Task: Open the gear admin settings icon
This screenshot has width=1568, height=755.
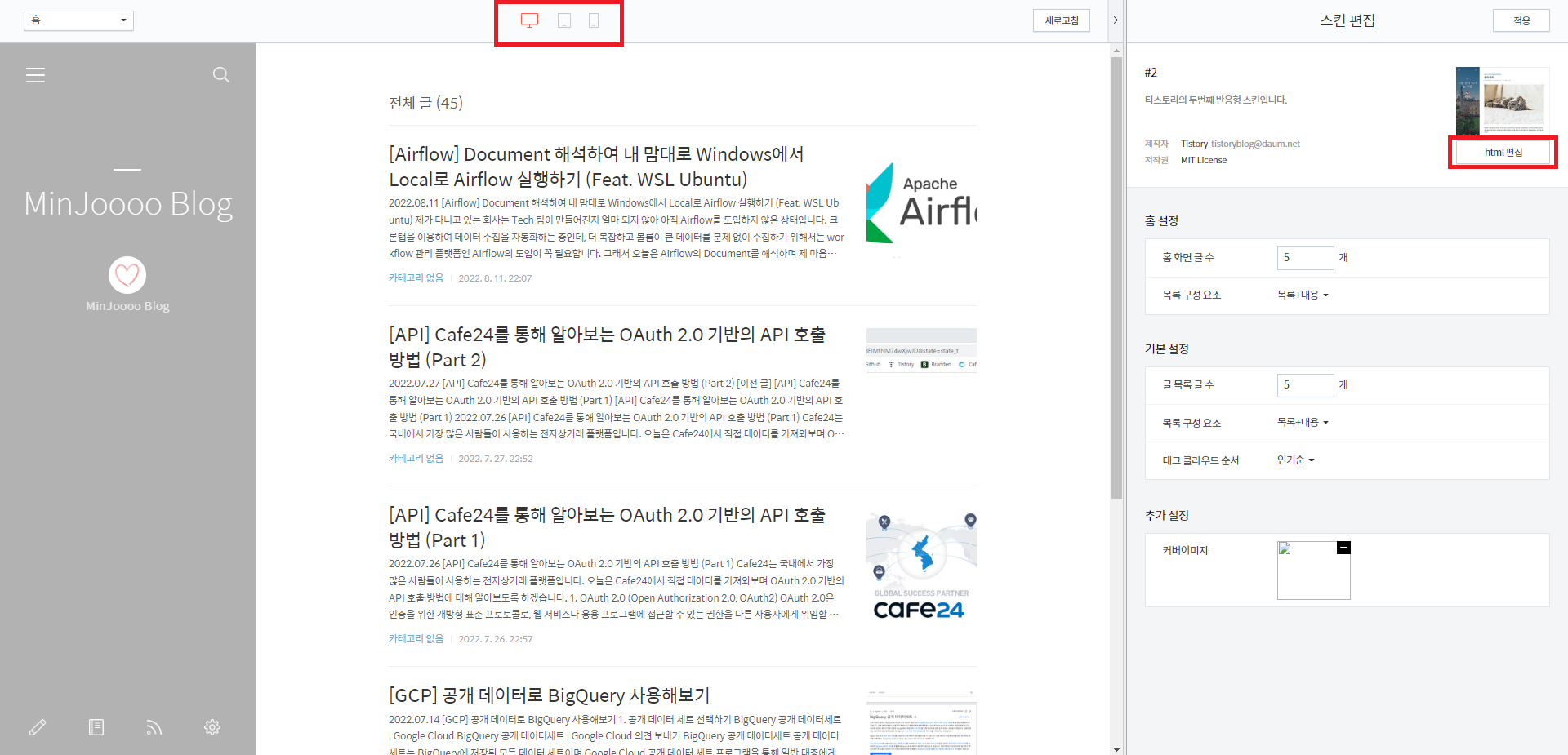Action: 212,727
